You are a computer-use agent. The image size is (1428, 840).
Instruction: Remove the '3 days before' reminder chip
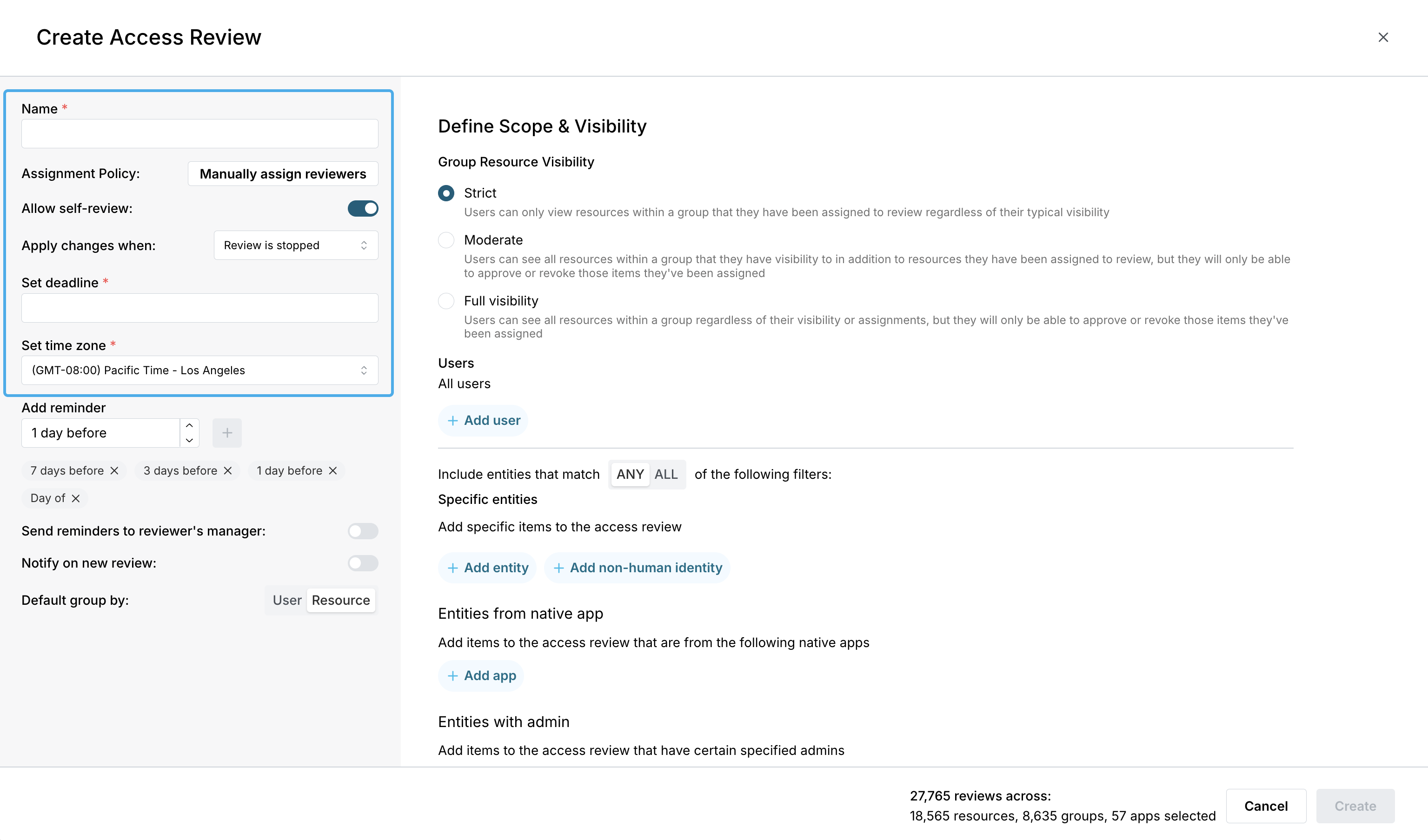click(x=228, y=471)
